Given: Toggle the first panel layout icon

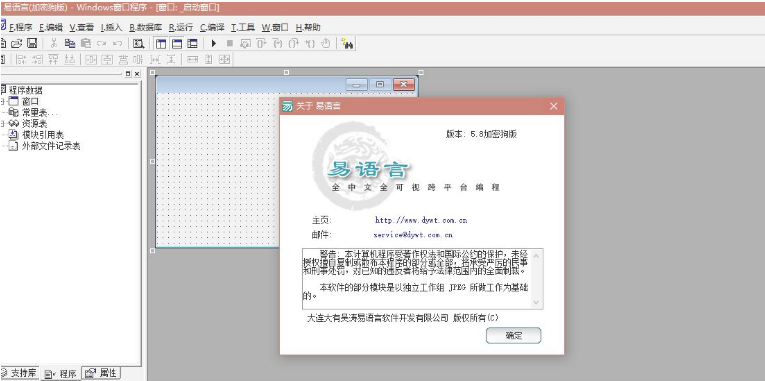Looking at the screenshot, I should point(161,44).
